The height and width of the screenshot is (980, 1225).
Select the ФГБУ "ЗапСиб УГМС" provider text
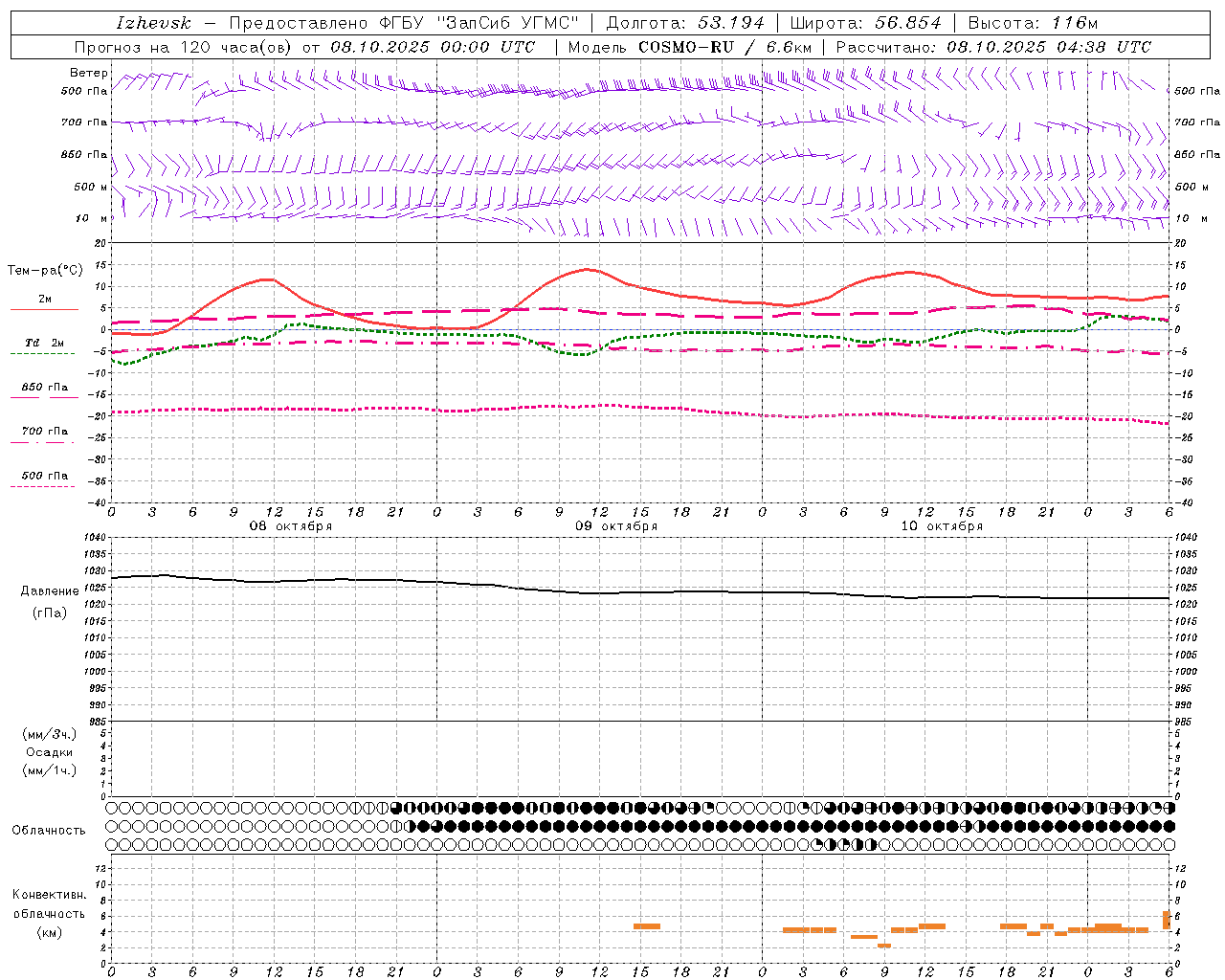pos(478,23)
